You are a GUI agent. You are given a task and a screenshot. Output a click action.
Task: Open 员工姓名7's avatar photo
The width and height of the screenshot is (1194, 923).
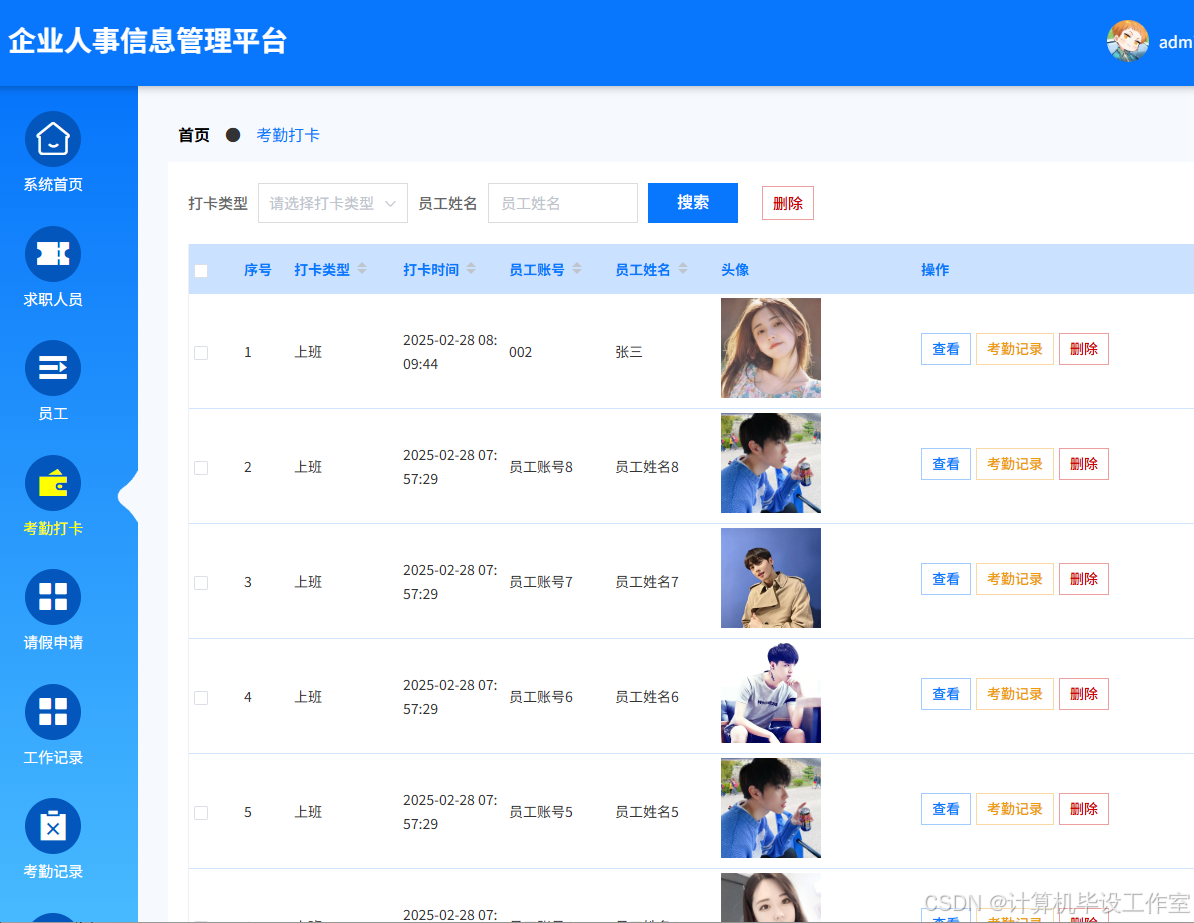771,578
